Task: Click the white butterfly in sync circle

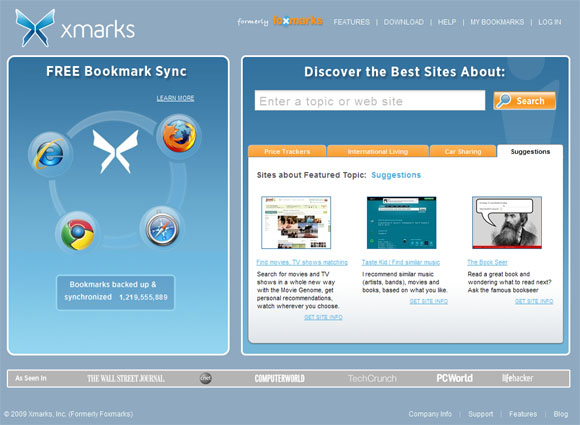Action: (x=115, y=151)
